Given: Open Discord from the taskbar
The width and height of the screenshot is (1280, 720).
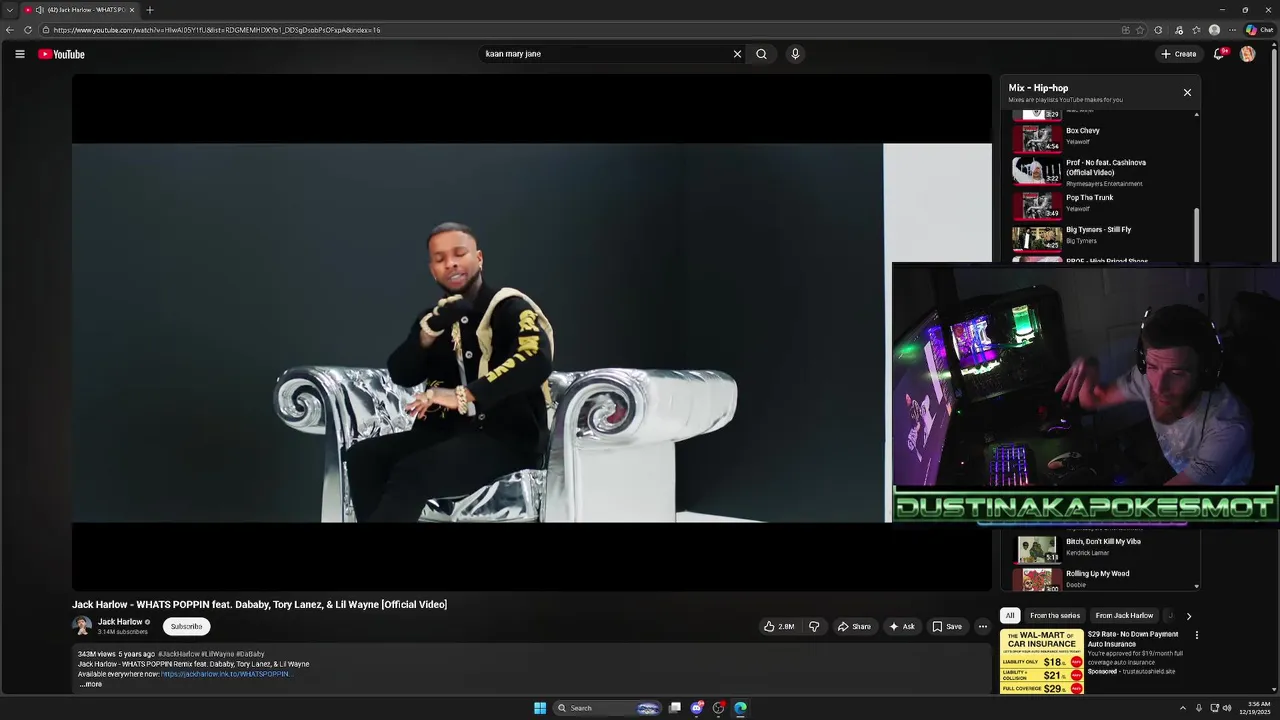Looking at the screenshot, I should click(x=697, y=708).
